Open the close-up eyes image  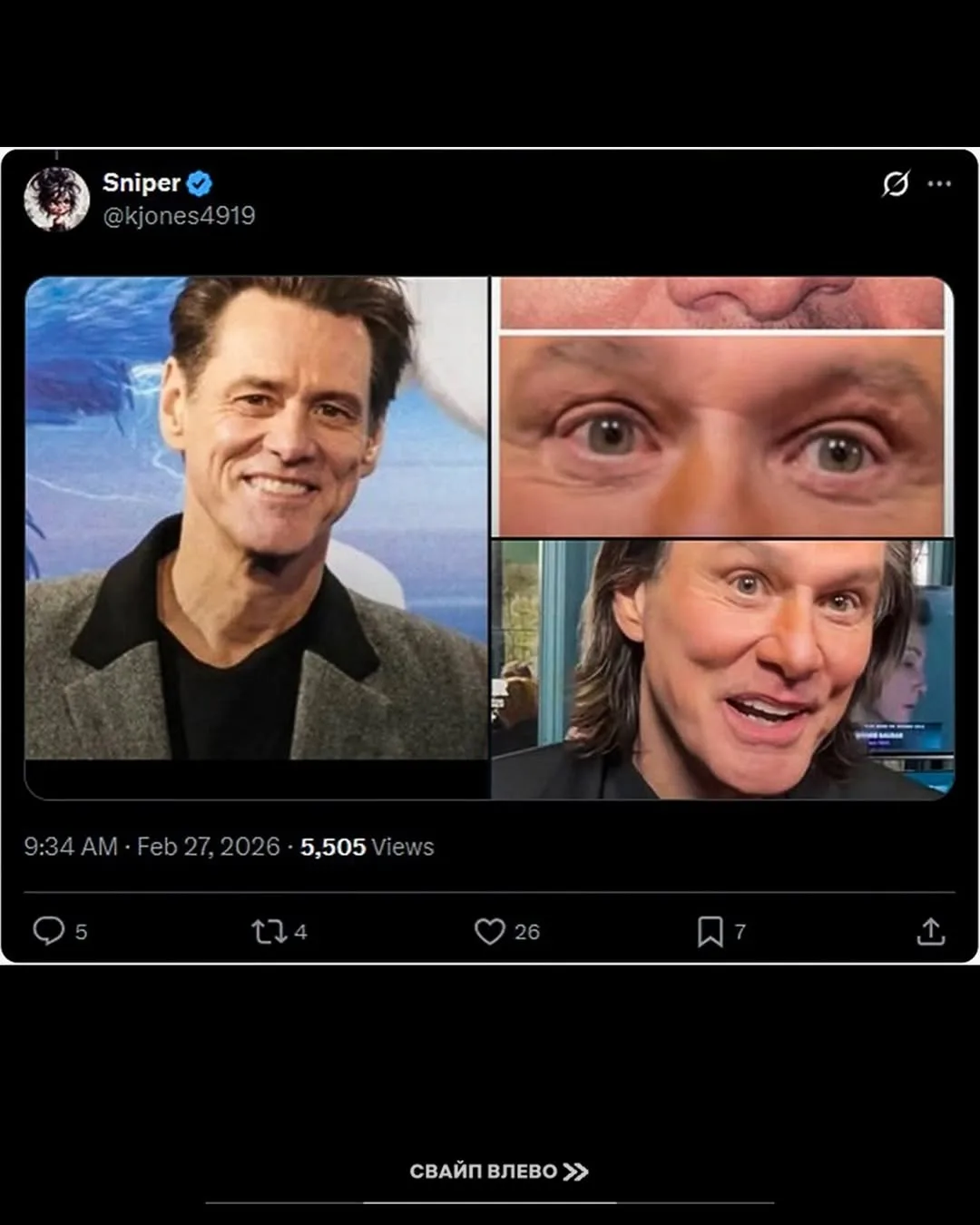point(722,436)
